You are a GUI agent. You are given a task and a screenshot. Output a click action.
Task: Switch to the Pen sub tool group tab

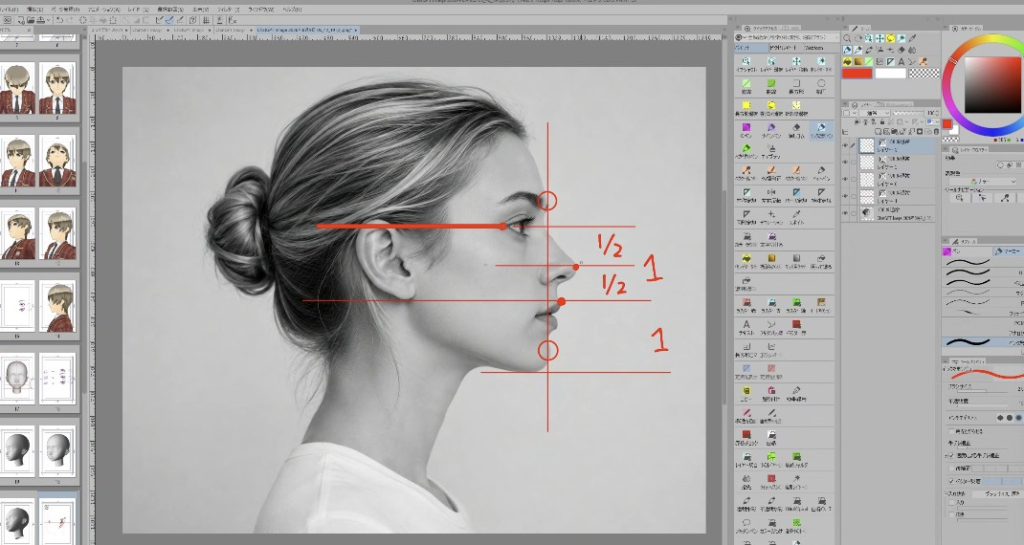(967, 251)
